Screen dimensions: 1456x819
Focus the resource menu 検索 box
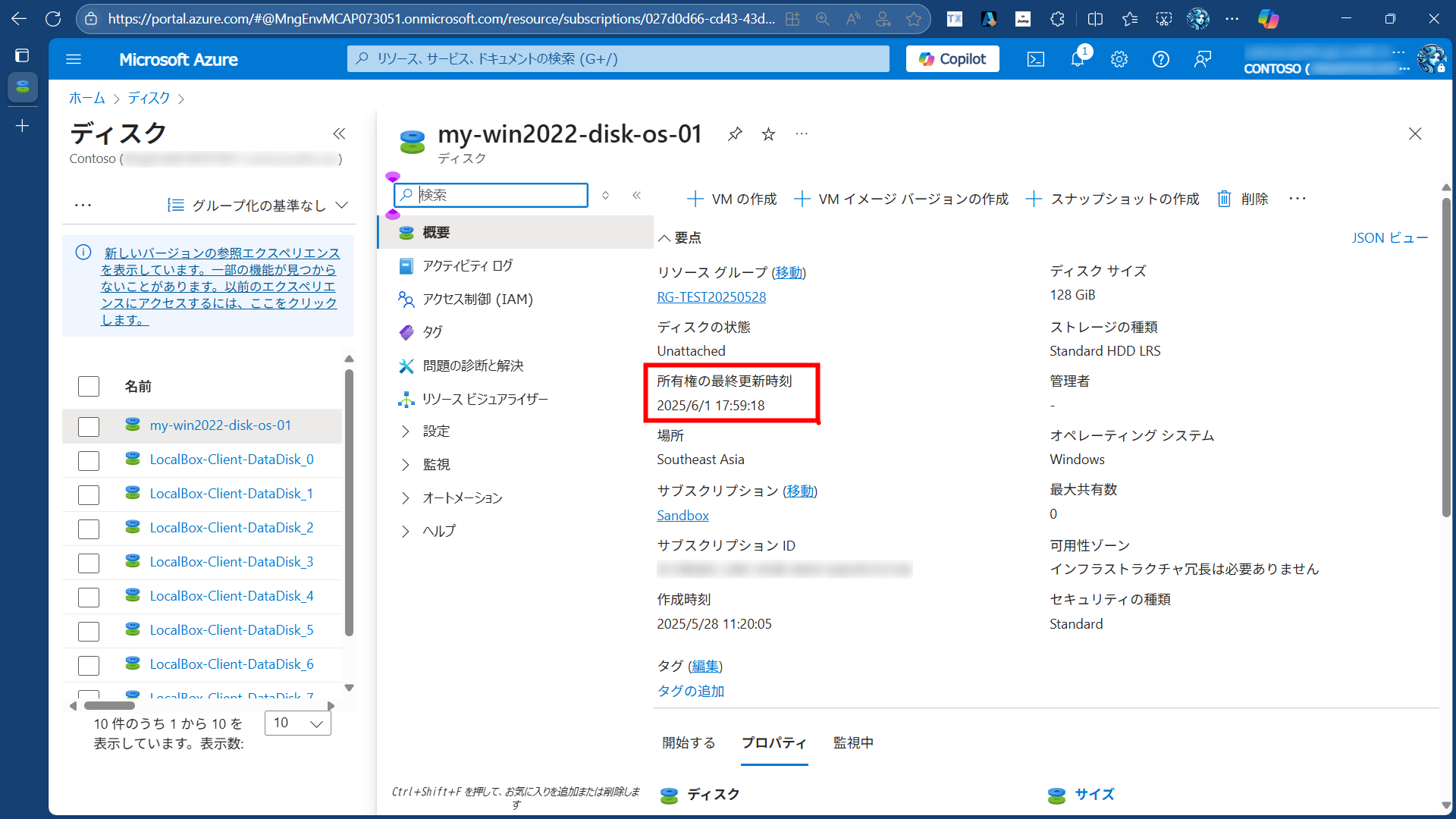pyautogui.click(x=491, y=196)
